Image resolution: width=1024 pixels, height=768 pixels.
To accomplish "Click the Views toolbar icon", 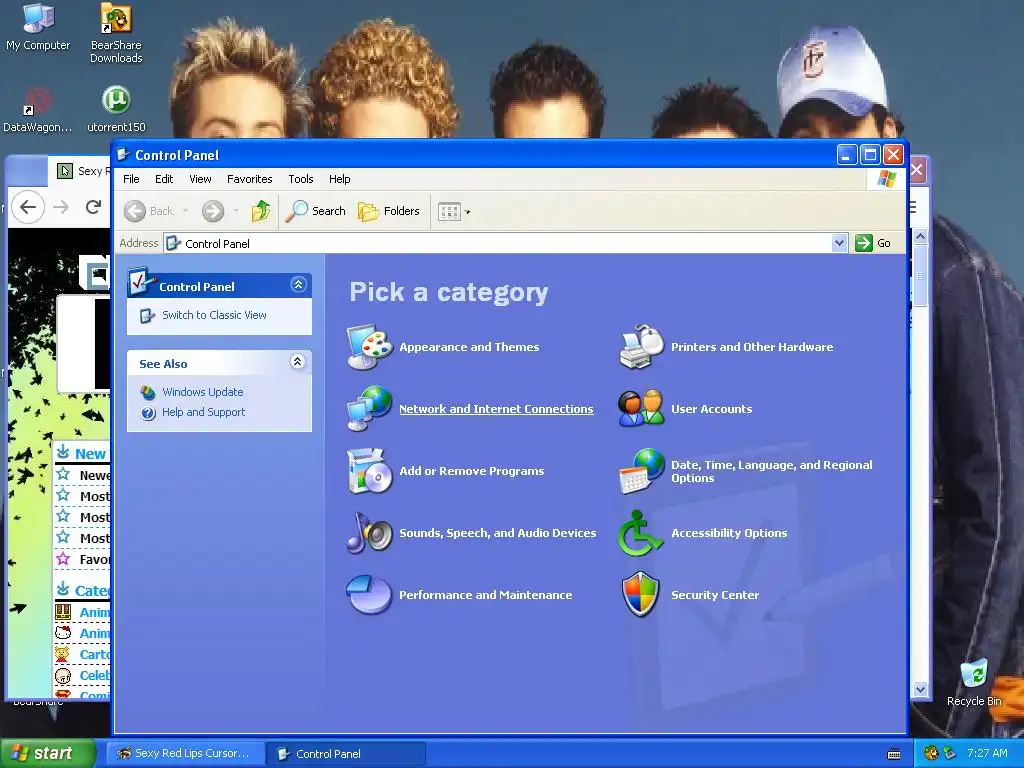I will [449, 212].
